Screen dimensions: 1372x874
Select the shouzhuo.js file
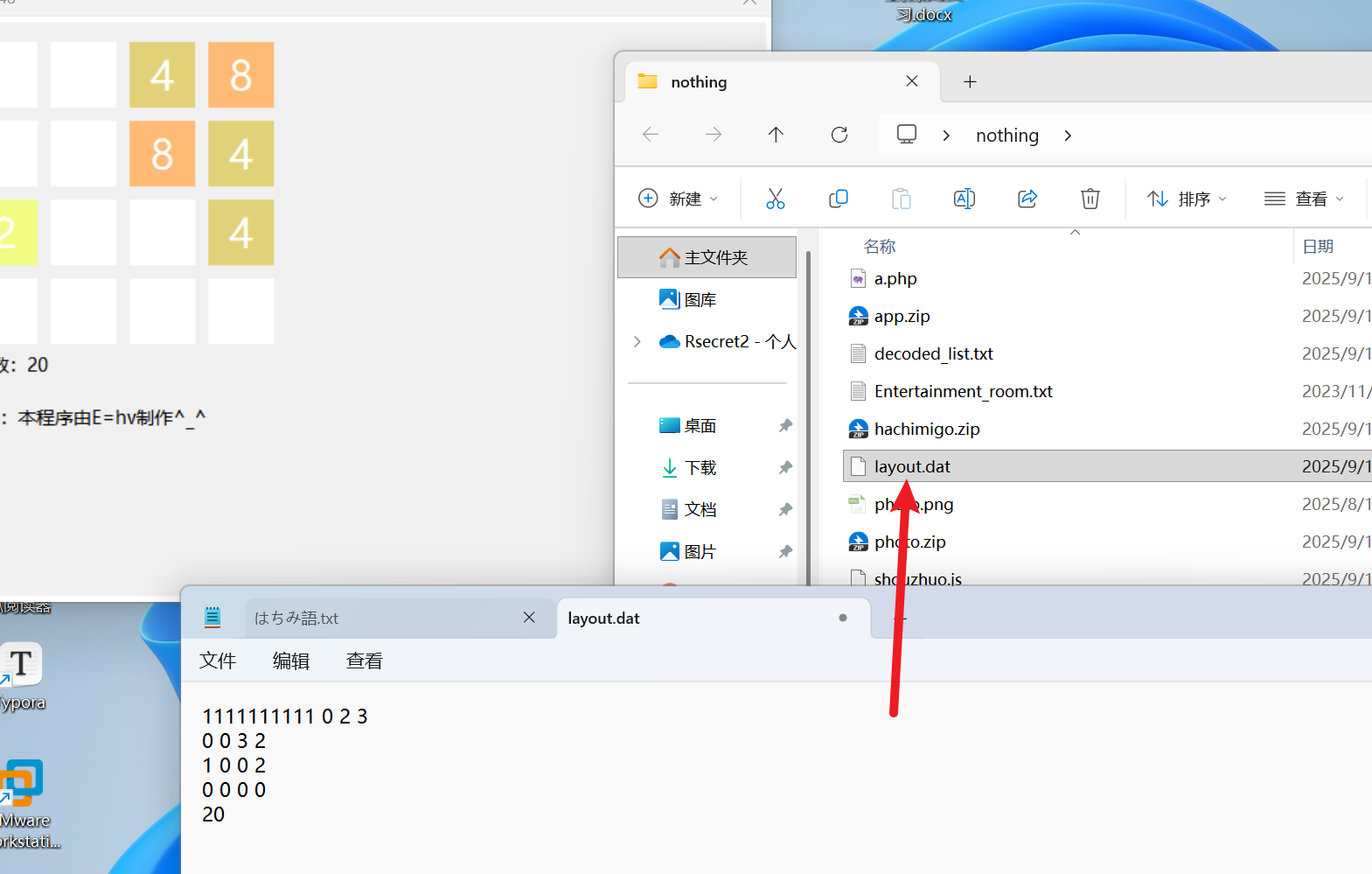click(x=917, y=578)
